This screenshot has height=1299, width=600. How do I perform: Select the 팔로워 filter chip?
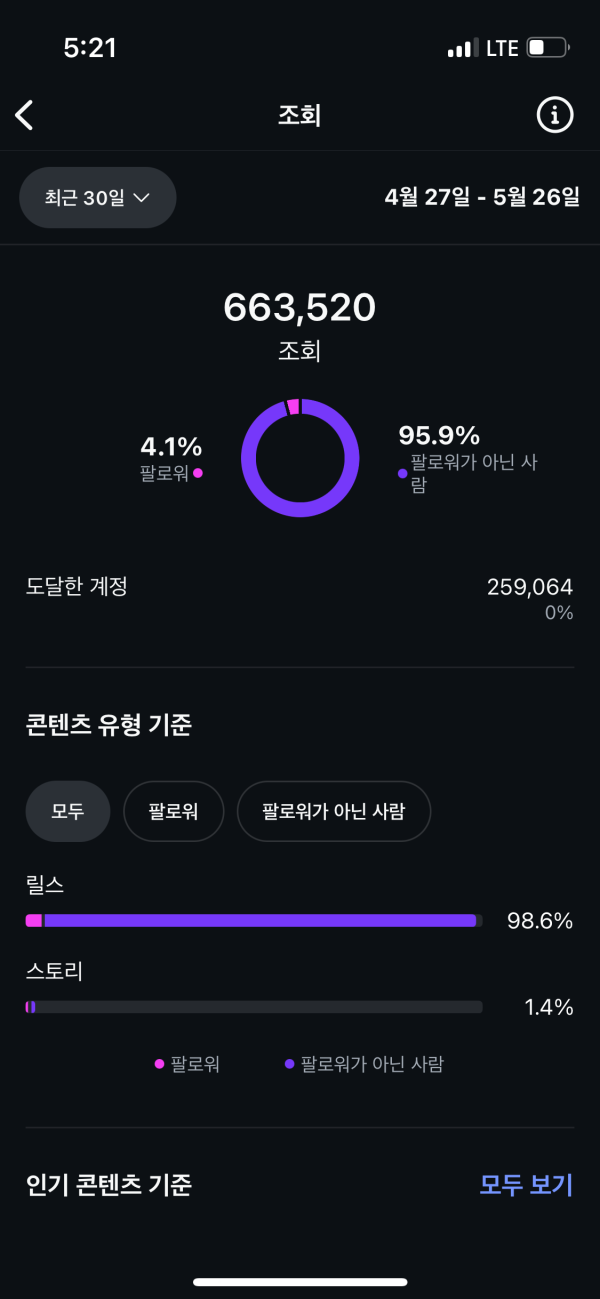[x=173, y=811]
